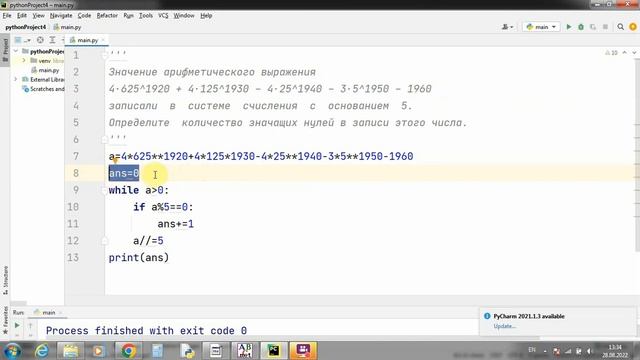Select Scratches and Consoles in tree
The height and width of the screenshot is (360, 640).
(x=43, y=89)
